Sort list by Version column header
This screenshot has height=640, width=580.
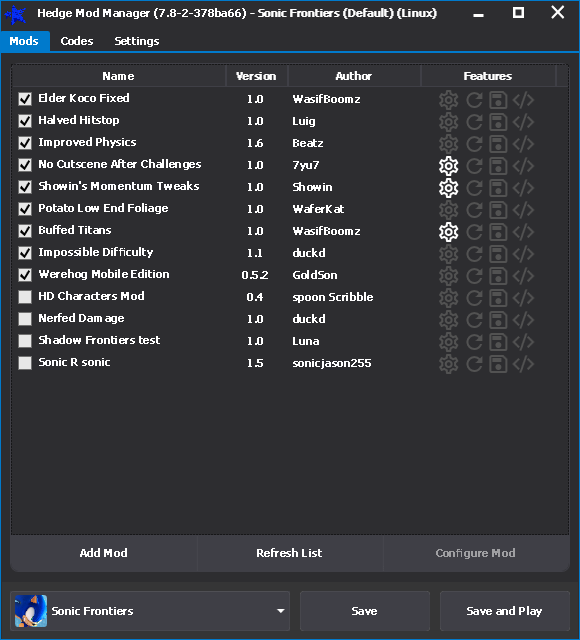[256, 76]
